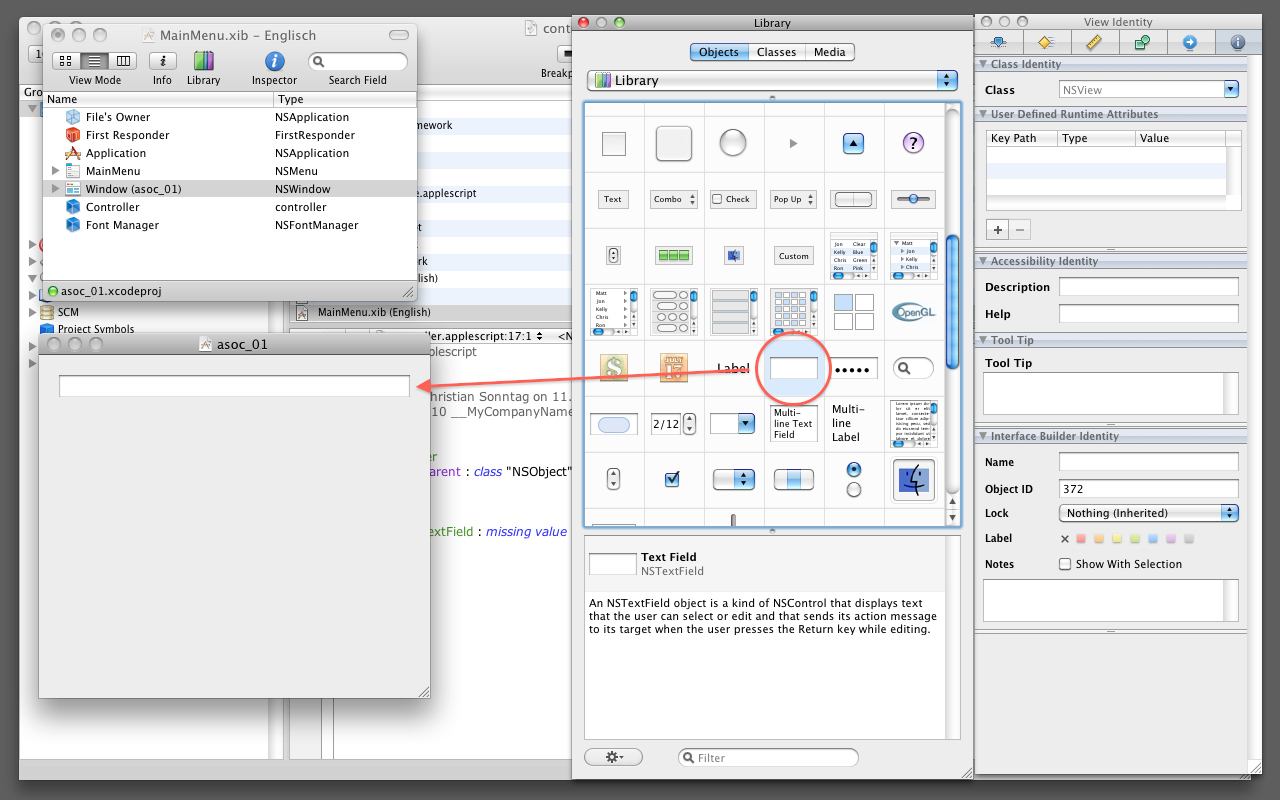Select the help button question mark object
Viewport: 1280px width, 800px height.
pyautogui.click(x=912, y=144)
